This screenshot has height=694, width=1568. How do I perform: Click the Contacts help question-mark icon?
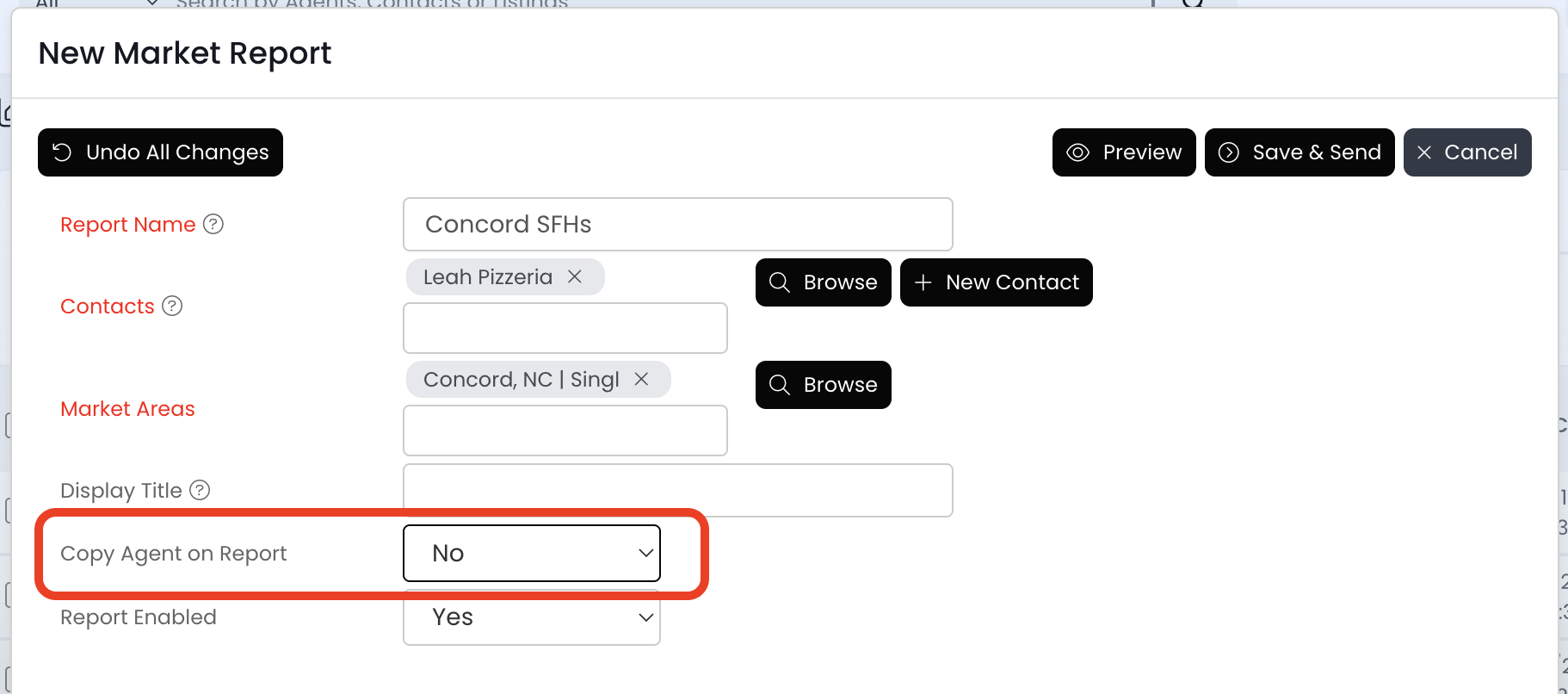[x=172, y=307]
